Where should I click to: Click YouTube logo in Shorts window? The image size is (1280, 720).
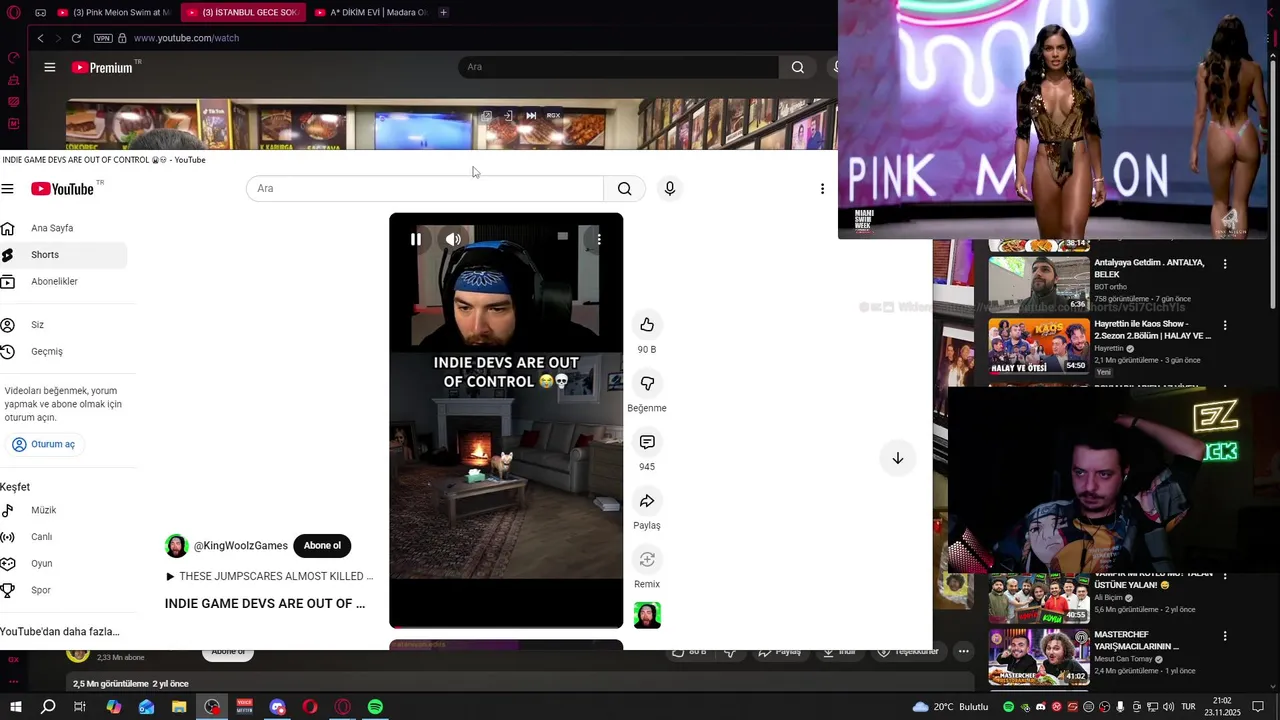pos(62,189)
